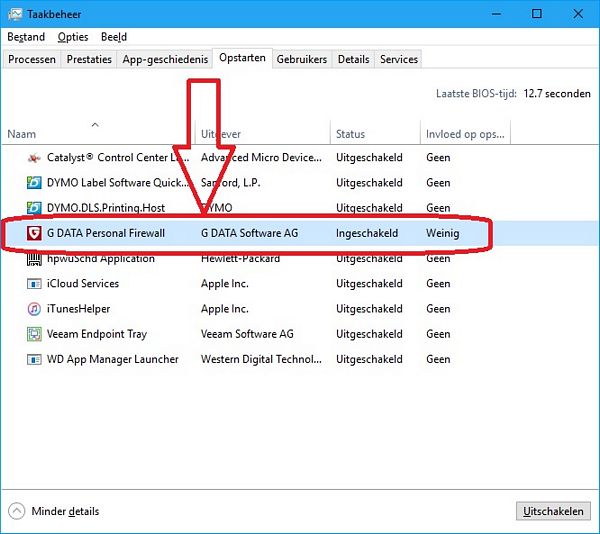This screenshot has height=534, width=600.
Task: Click the iCloud Services icon
Action: pos(34,283)
